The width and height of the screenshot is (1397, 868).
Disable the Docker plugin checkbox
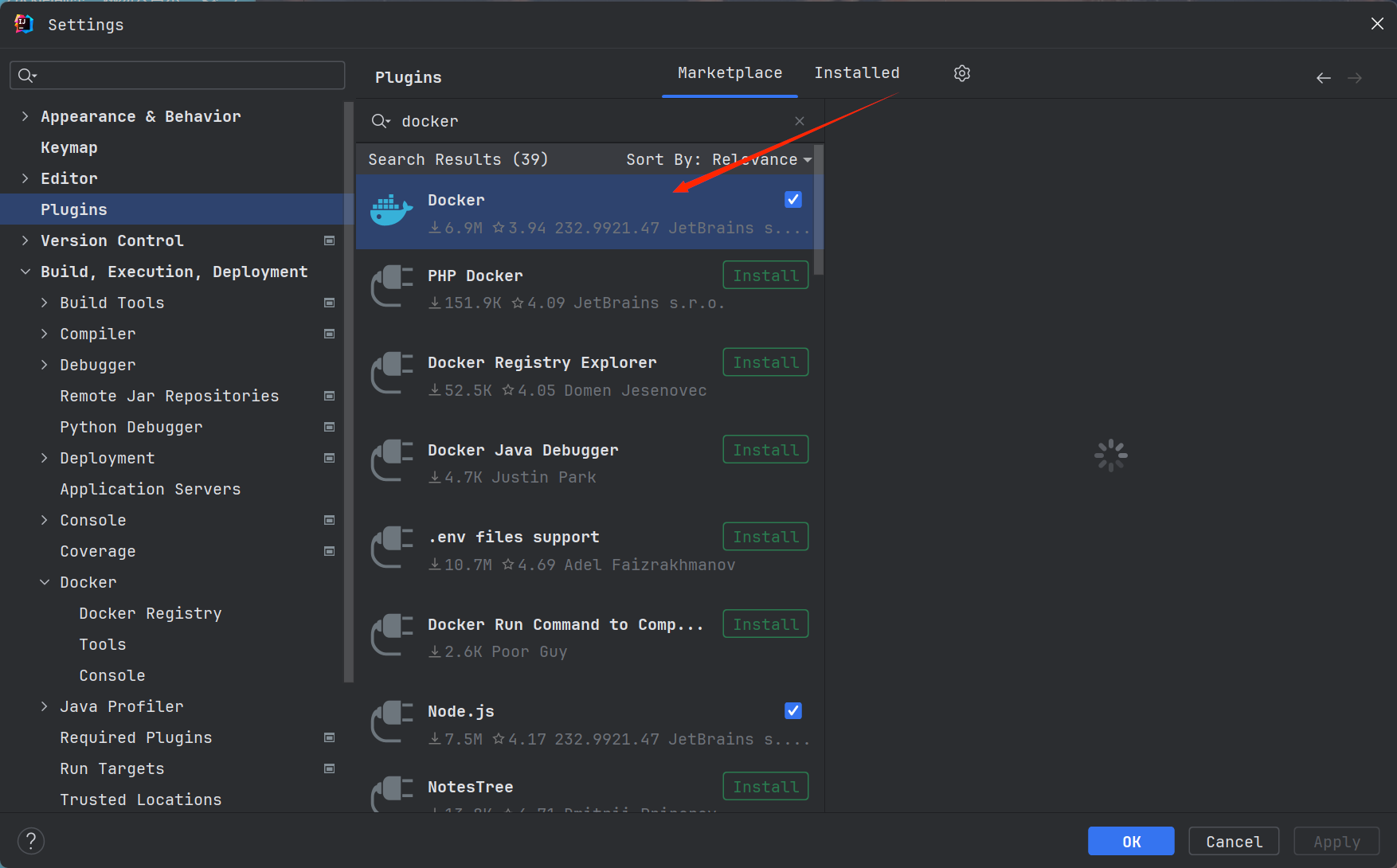point(793,200)
